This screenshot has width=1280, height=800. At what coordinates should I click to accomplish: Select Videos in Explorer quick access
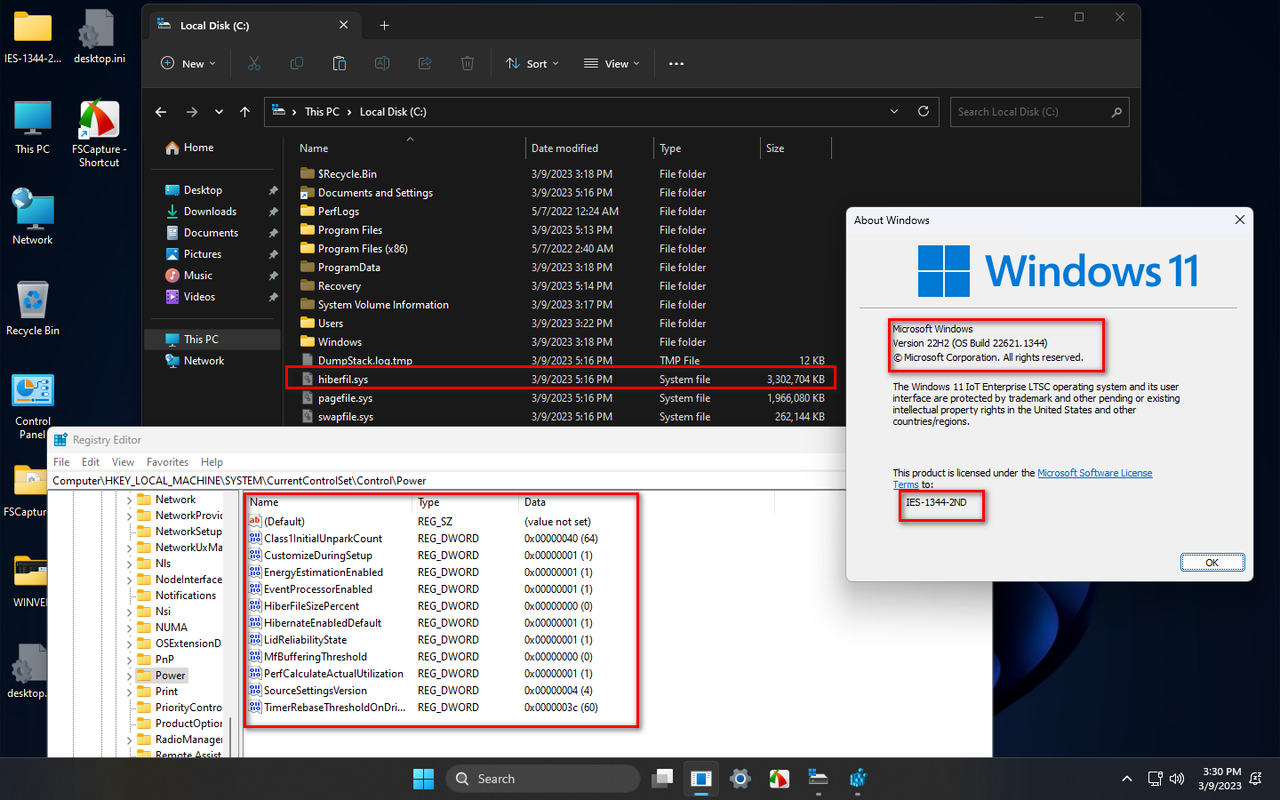199,297
